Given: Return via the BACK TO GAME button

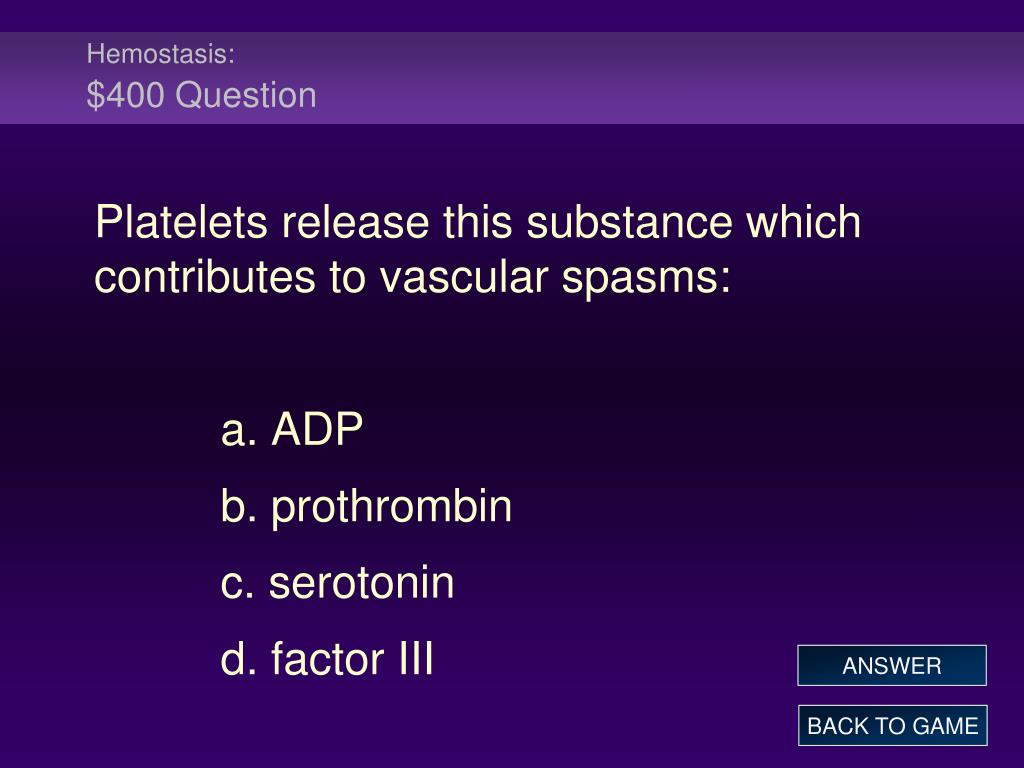Looking at the screenshot, I should click(x=892, y=726).
